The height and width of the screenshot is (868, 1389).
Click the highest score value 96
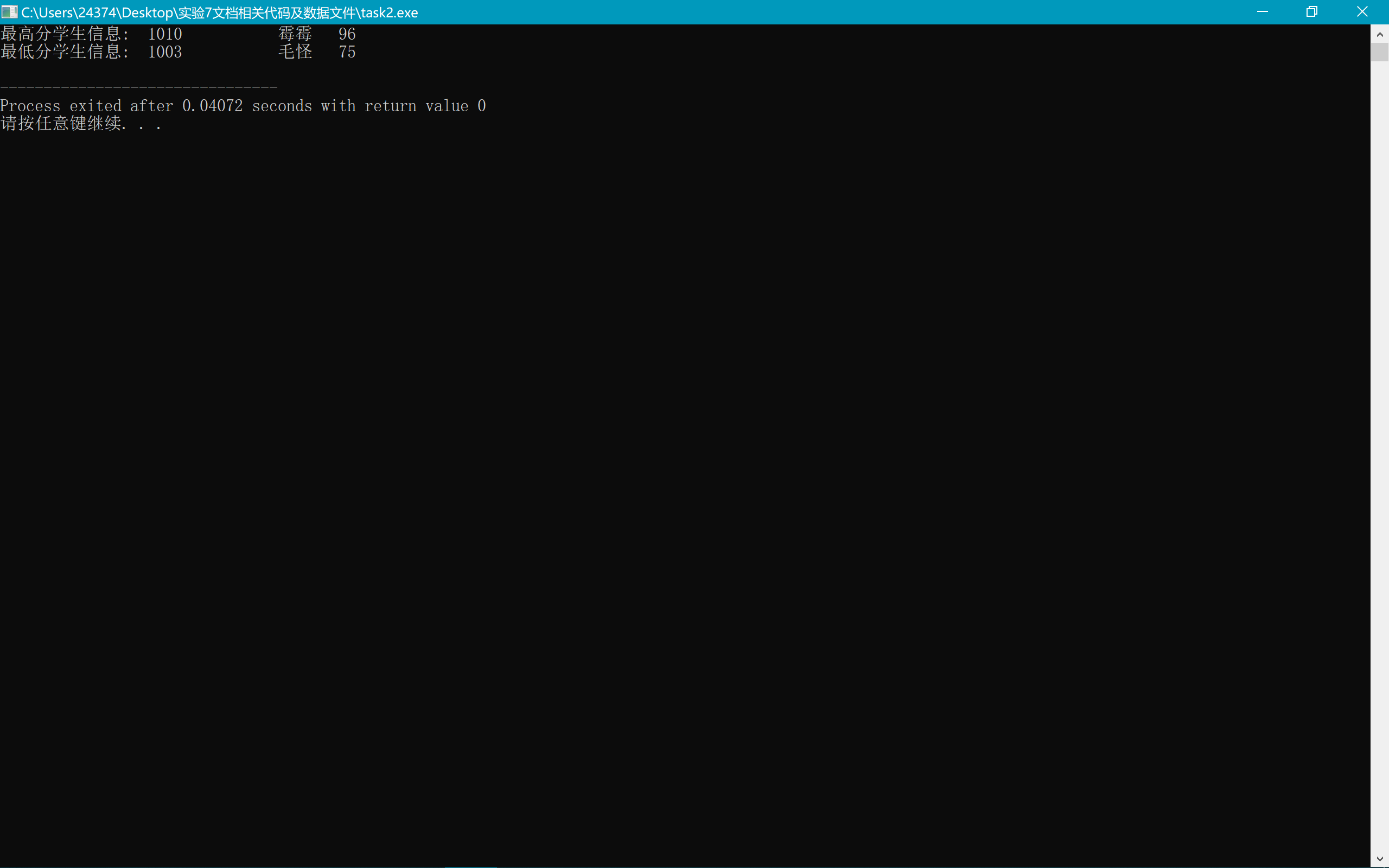click(x=347, y=34)
